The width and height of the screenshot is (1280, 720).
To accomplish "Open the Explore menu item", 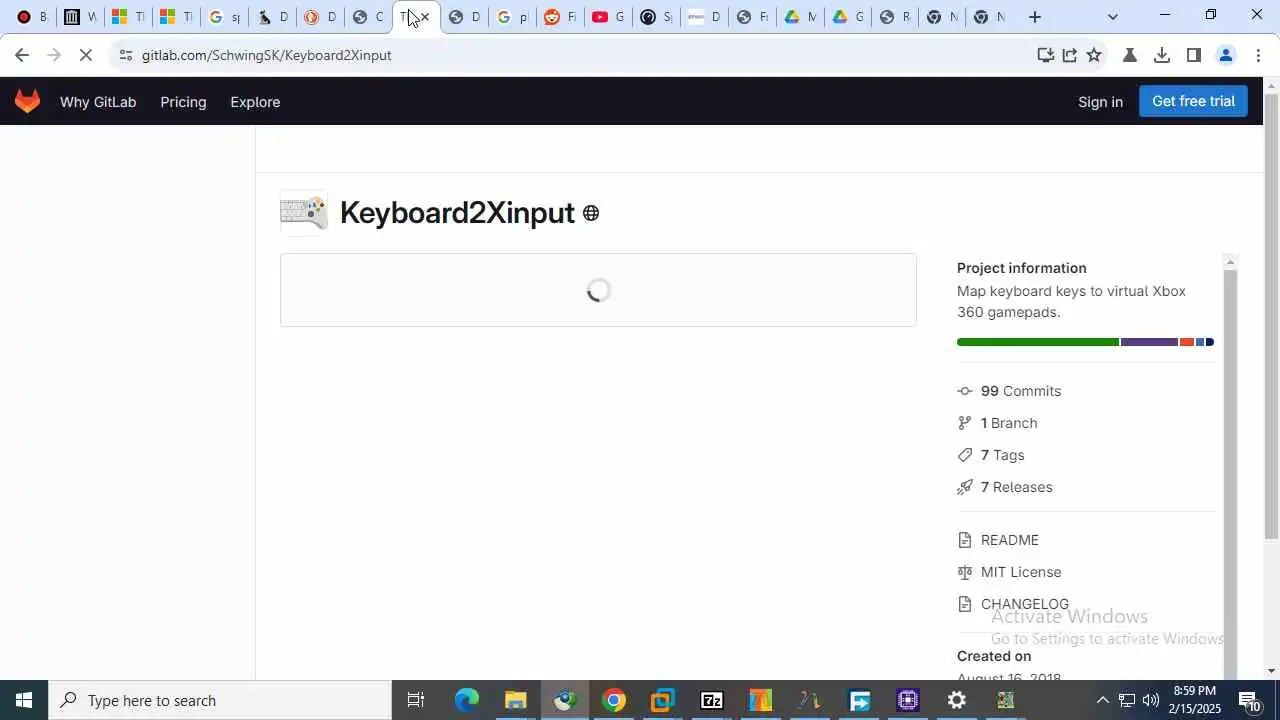I will coord(255,102).
